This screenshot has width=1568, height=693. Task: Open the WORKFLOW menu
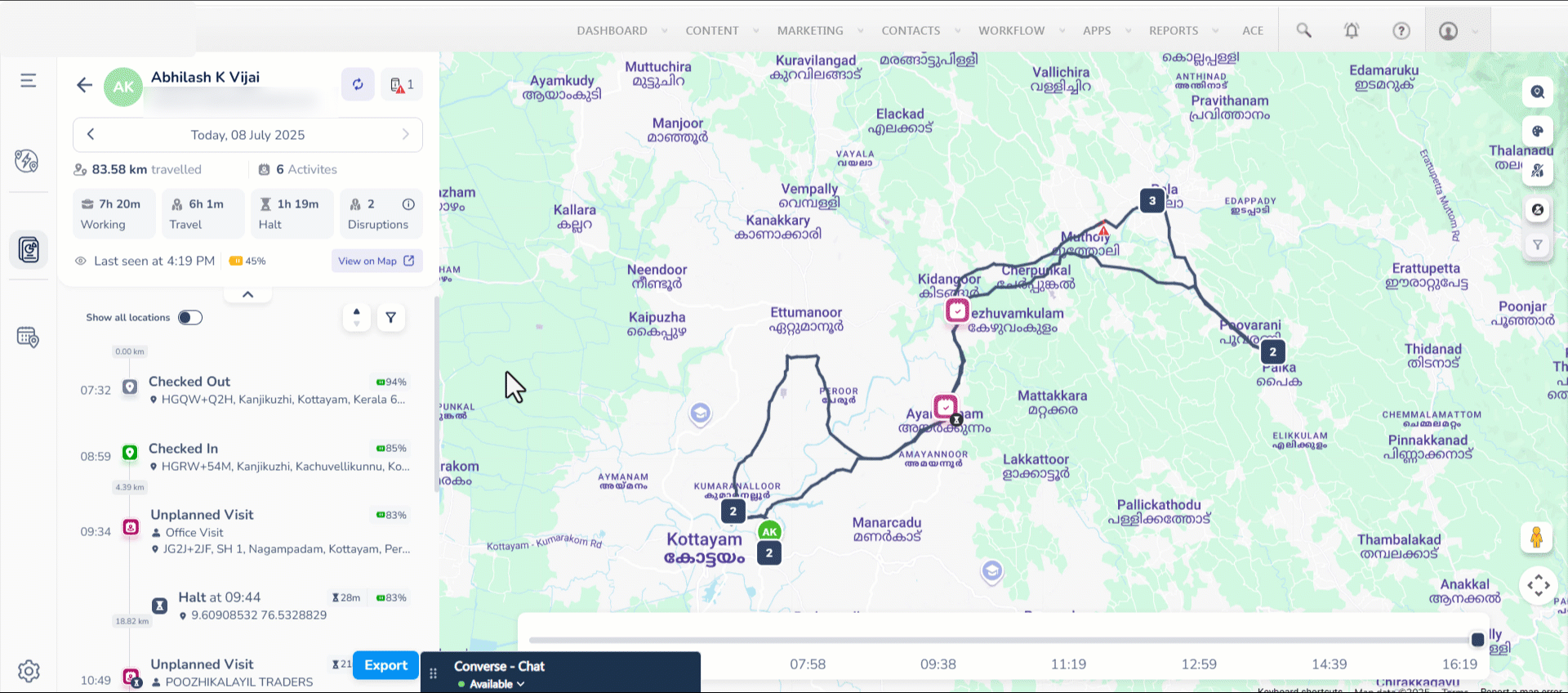1011,30
